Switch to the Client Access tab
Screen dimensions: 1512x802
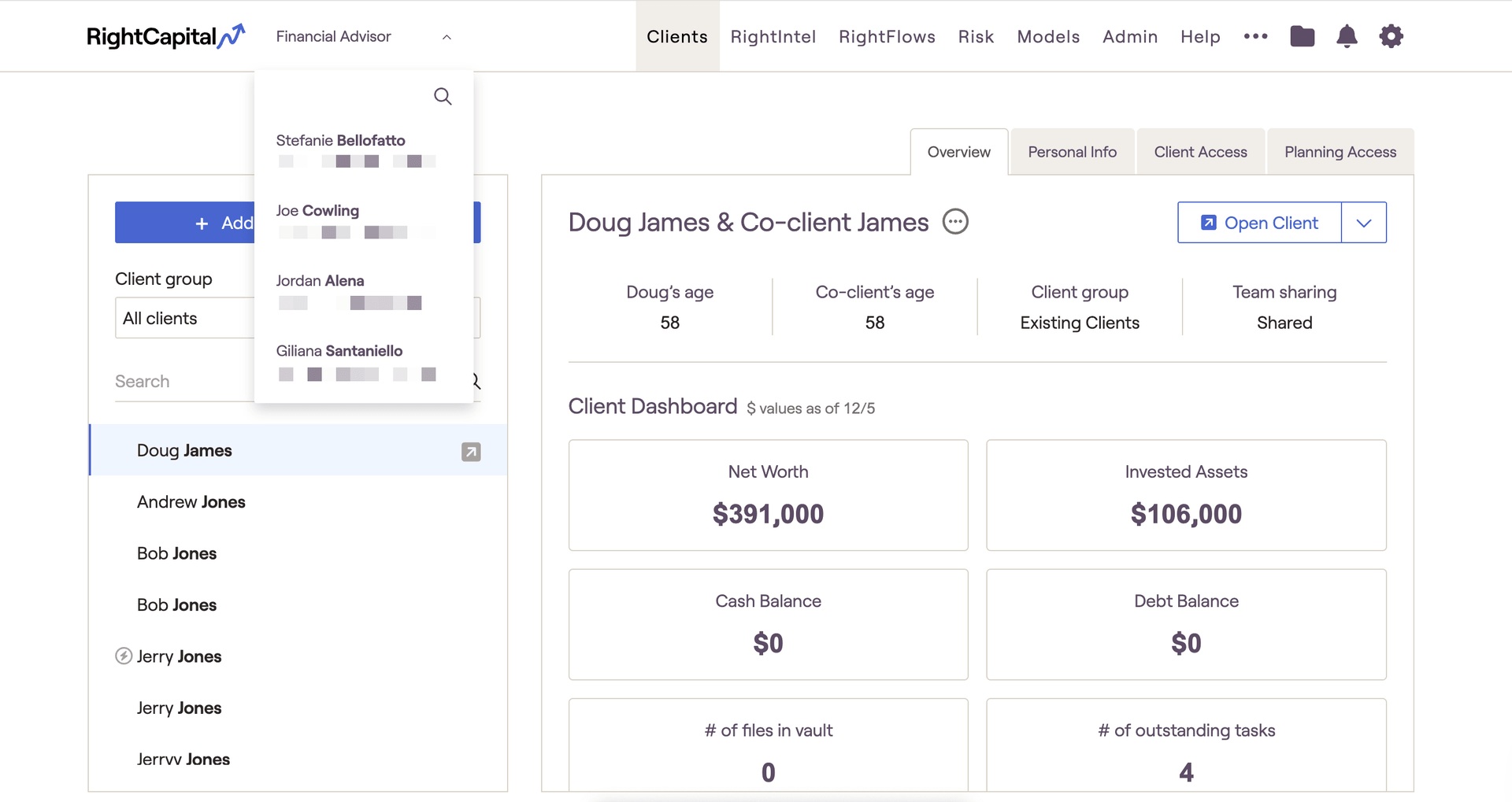pyautogui.click(x=1200, y=152)
